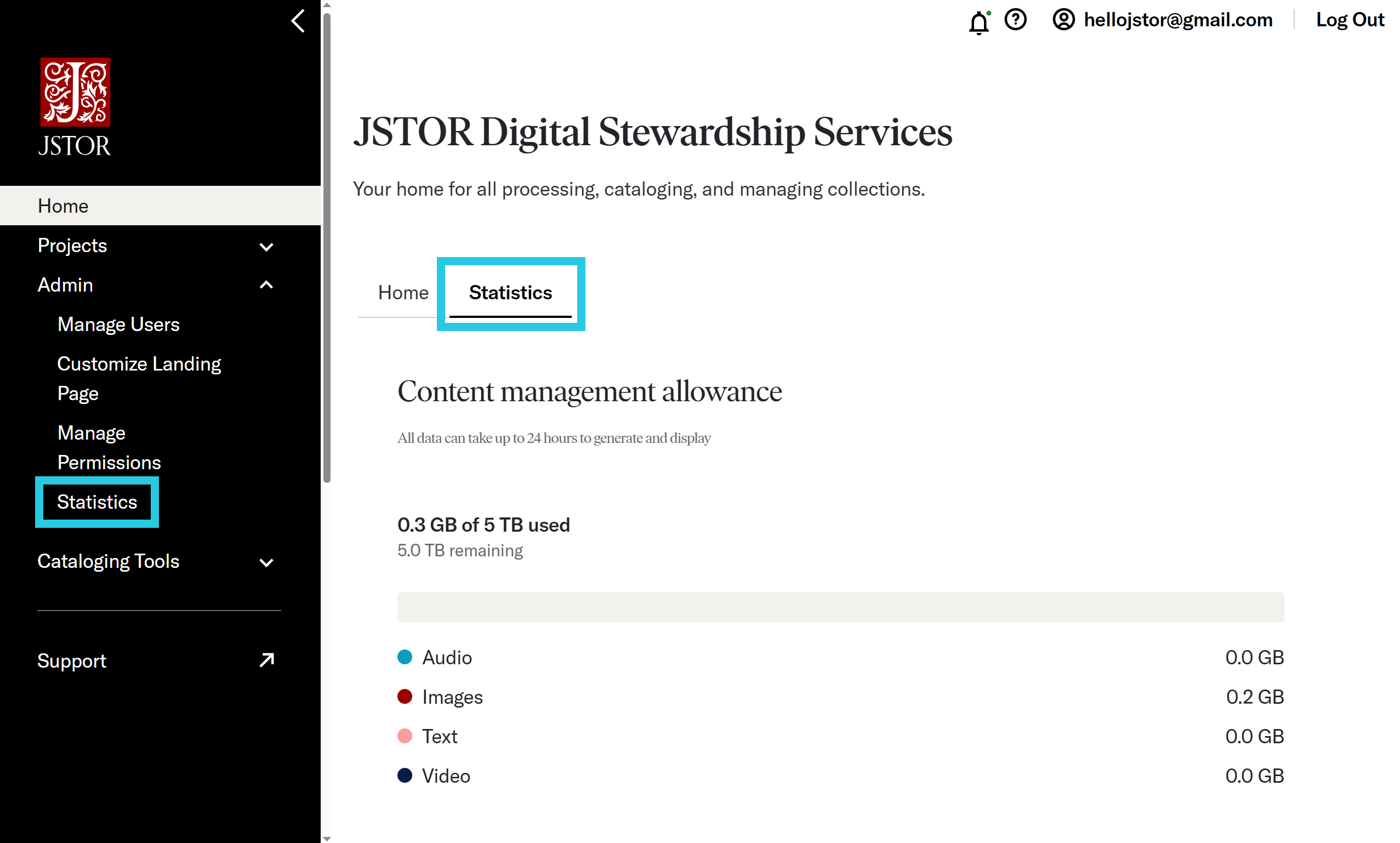Expand the Cataloging Tools chevron
The image size is (1400, 843).
click(x=266, y=562)
